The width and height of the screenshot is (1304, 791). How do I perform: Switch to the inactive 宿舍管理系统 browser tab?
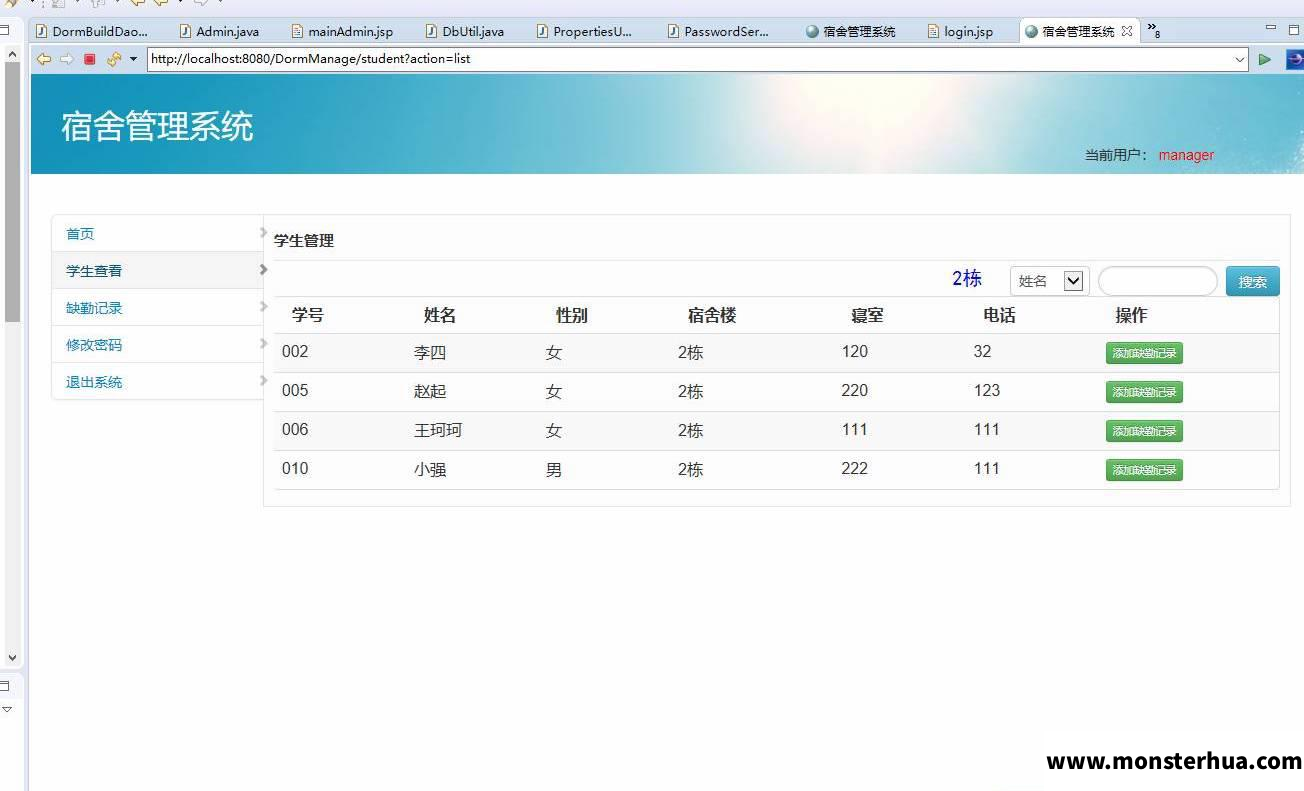(x=851, y=31)
